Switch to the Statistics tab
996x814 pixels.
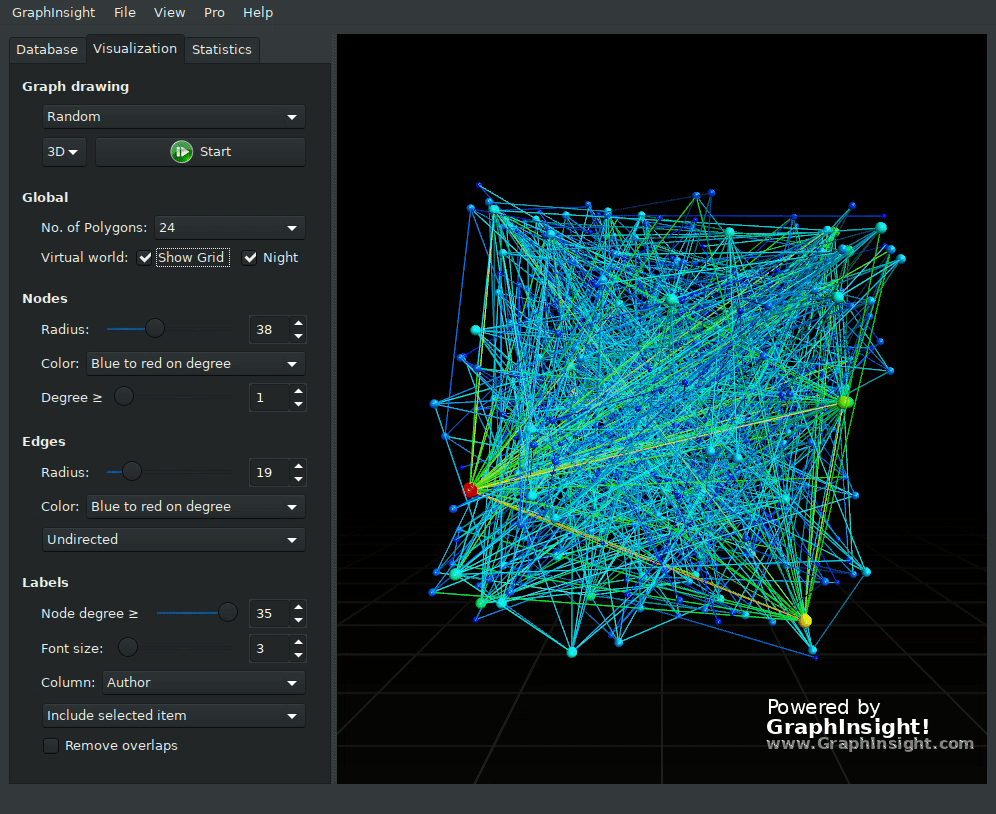pos(222,50)
